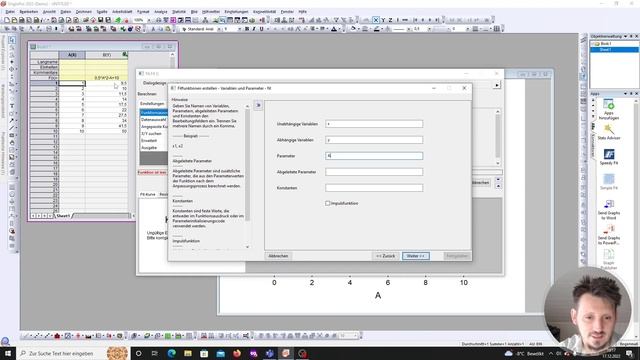Focus the Parameter input field
640x360 pixels.
point(374,156)
